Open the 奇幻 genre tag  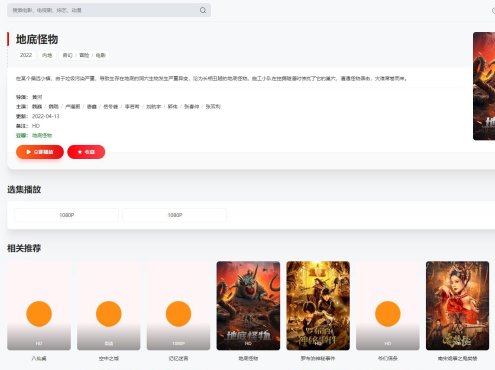[x=67, y=55]
